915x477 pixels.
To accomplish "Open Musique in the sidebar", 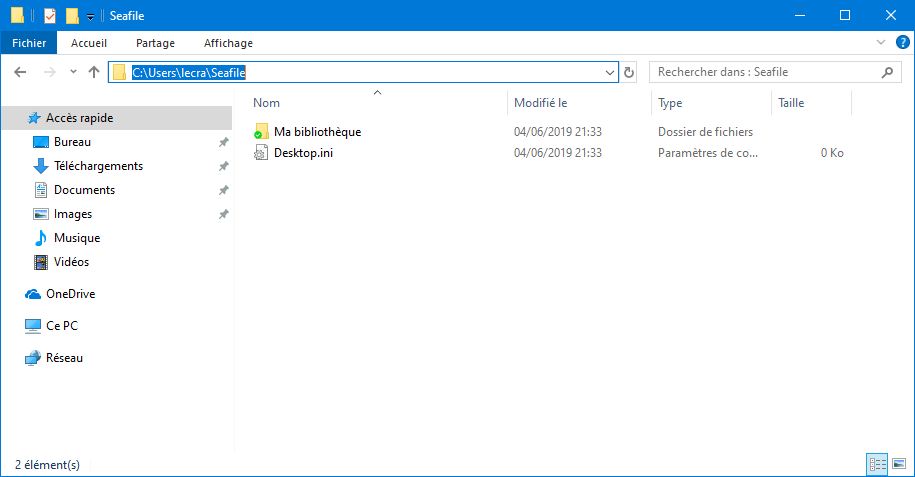I will click(x=76, y=238).
